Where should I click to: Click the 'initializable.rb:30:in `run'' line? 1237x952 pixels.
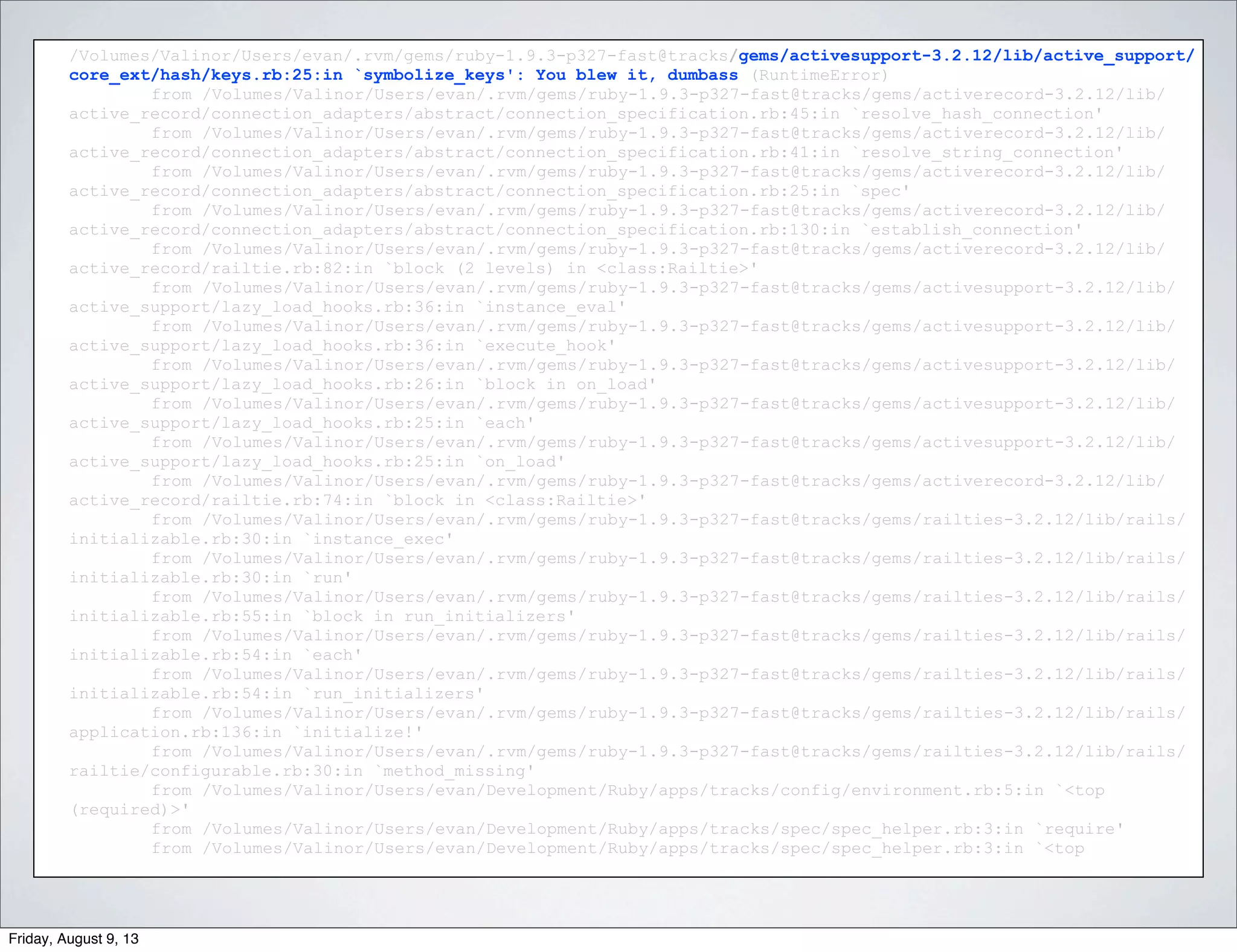[210, 577]
